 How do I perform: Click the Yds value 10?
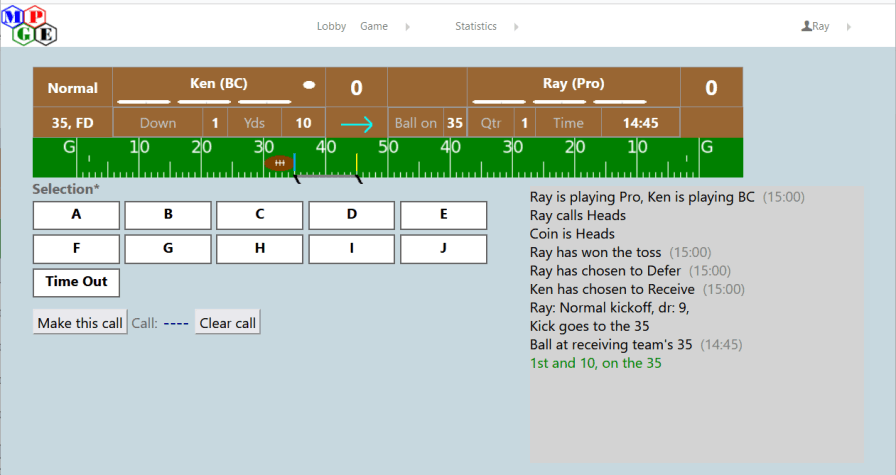(x=303, y=123)
